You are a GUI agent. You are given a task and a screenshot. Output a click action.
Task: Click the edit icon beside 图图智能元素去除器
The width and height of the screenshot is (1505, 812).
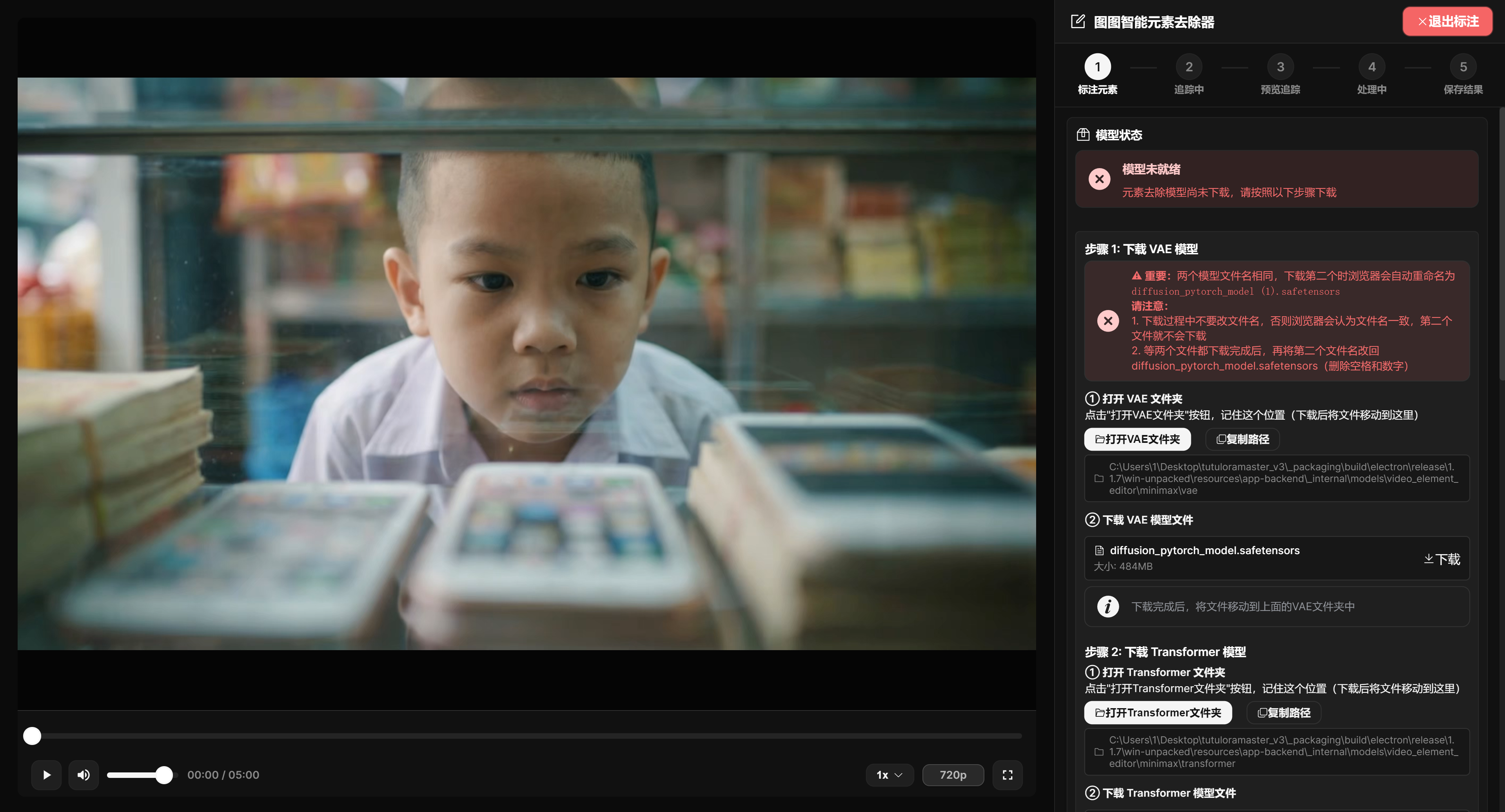pyautogui.click(x=1078, y=22)
